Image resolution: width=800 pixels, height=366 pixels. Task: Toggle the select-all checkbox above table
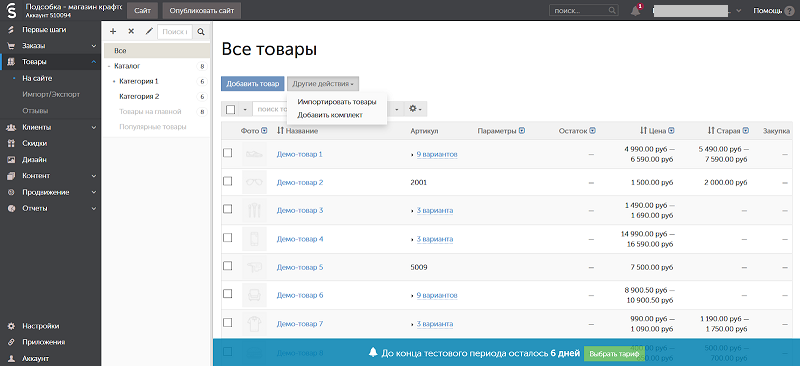231,109
